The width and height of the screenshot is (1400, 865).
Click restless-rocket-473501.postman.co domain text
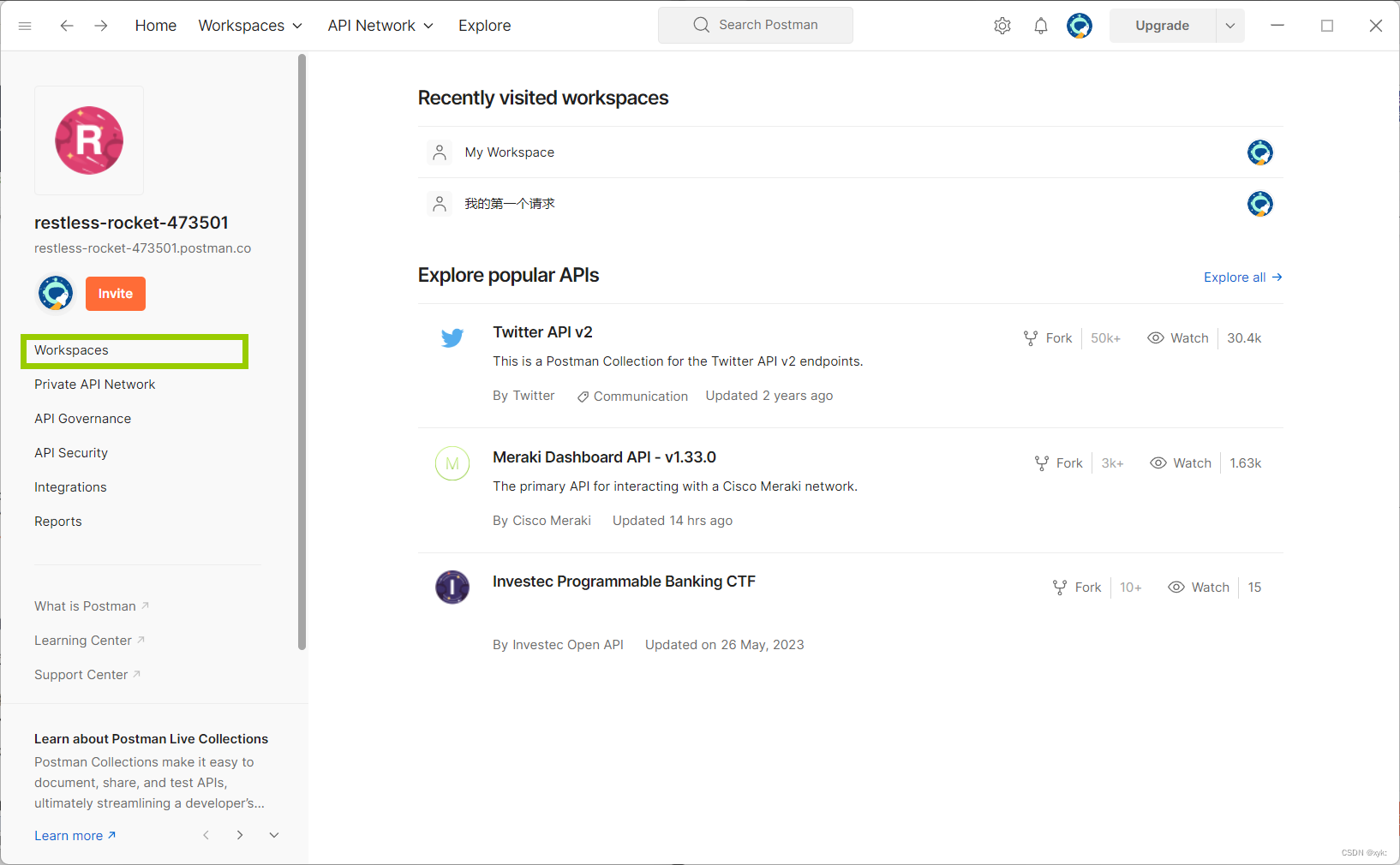(142, 248)
